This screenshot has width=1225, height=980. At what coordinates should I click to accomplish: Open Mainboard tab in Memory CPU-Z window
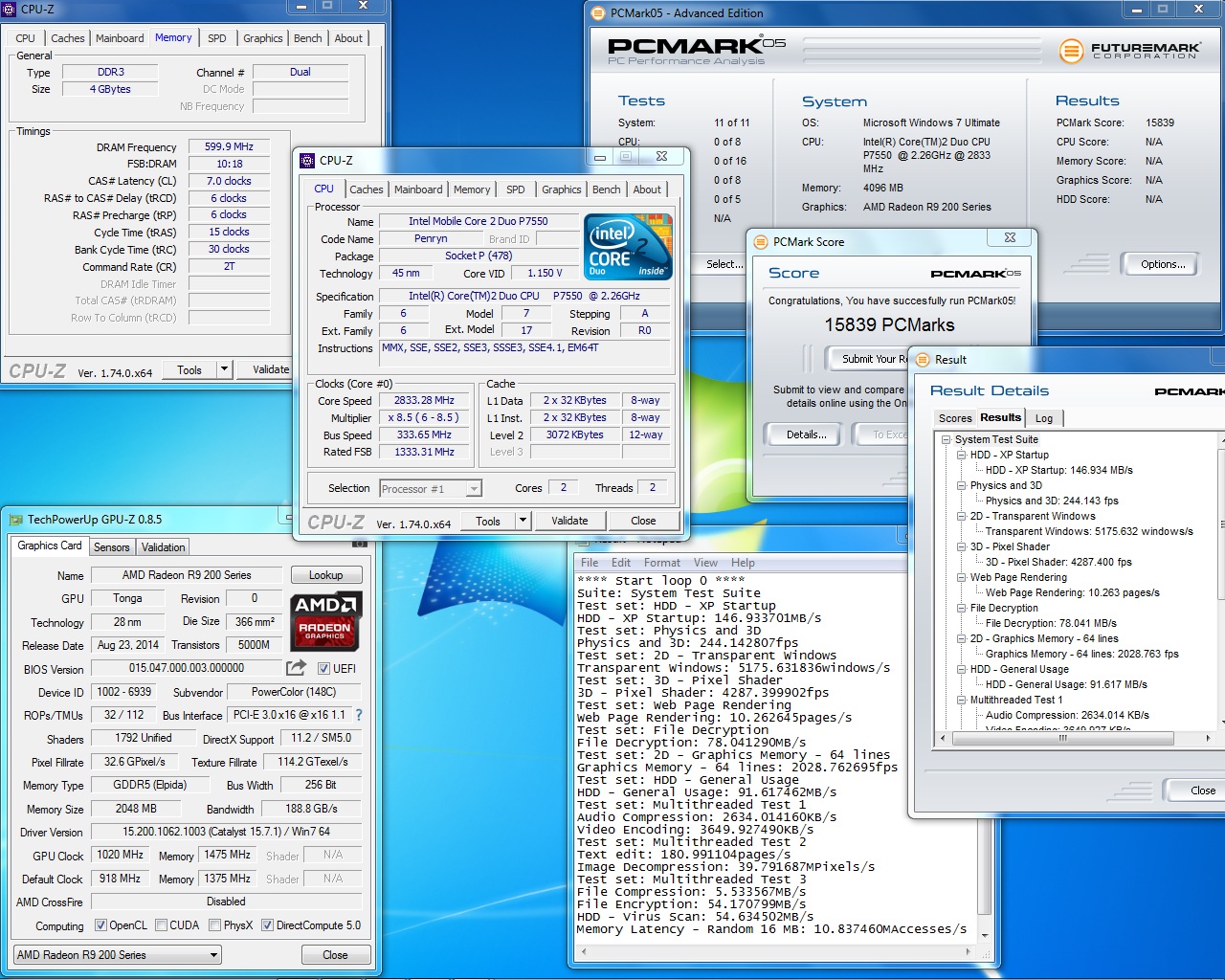click(x=120, y=38)
